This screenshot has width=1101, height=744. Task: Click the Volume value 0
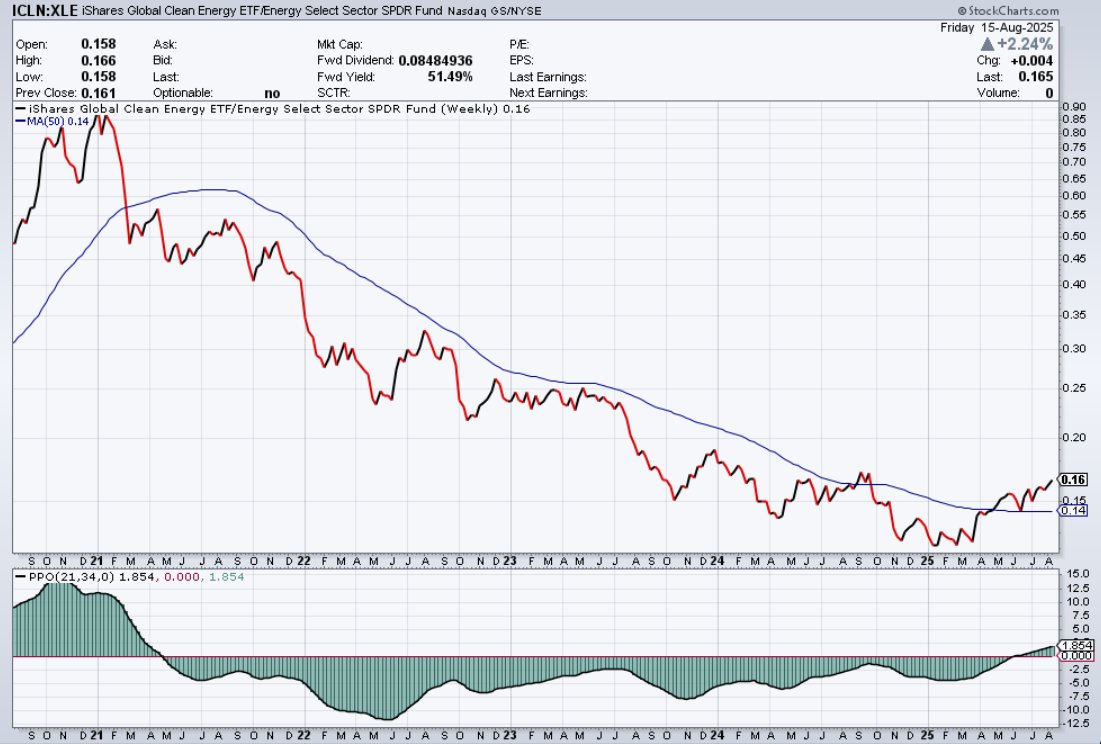coord(1050,93)
